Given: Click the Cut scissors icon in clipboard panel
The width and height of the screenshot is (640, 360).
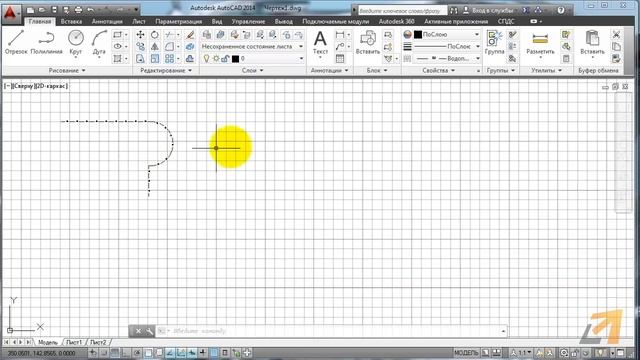Looking at the screenshot, I should click(x=616, y=35).
